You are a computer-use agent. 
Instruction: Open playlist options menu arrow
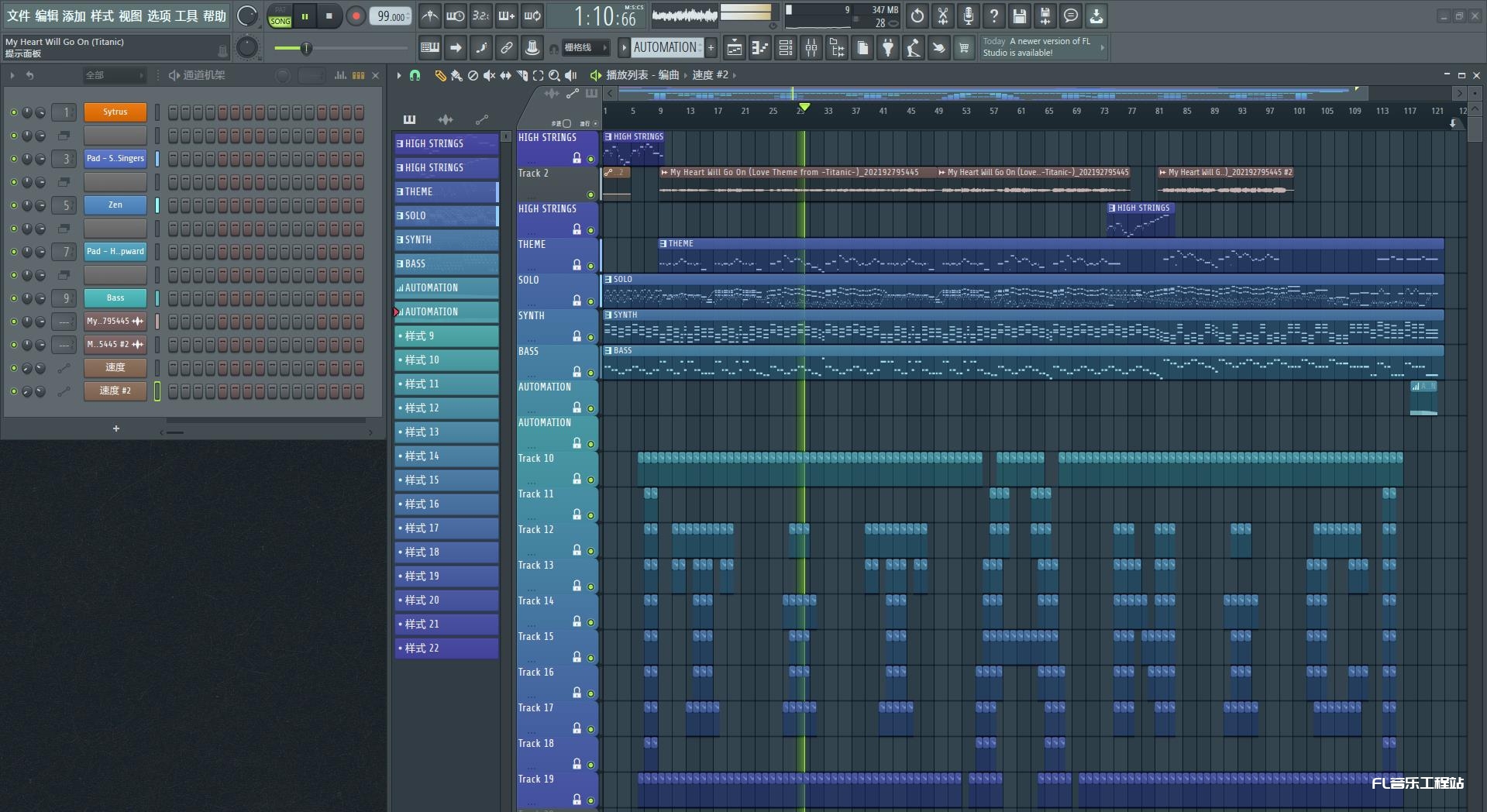click(x=399, y=75)
